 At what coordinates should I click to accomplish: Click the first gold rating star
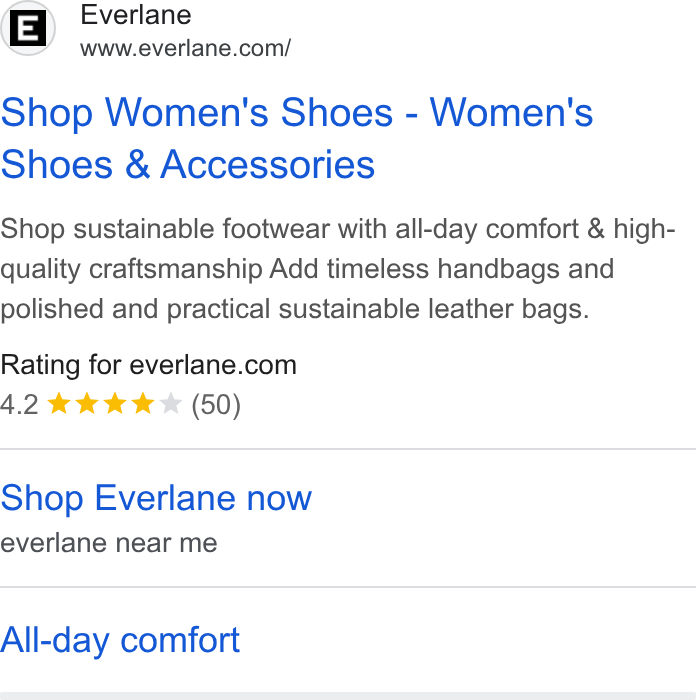click(x=58, y=404)
